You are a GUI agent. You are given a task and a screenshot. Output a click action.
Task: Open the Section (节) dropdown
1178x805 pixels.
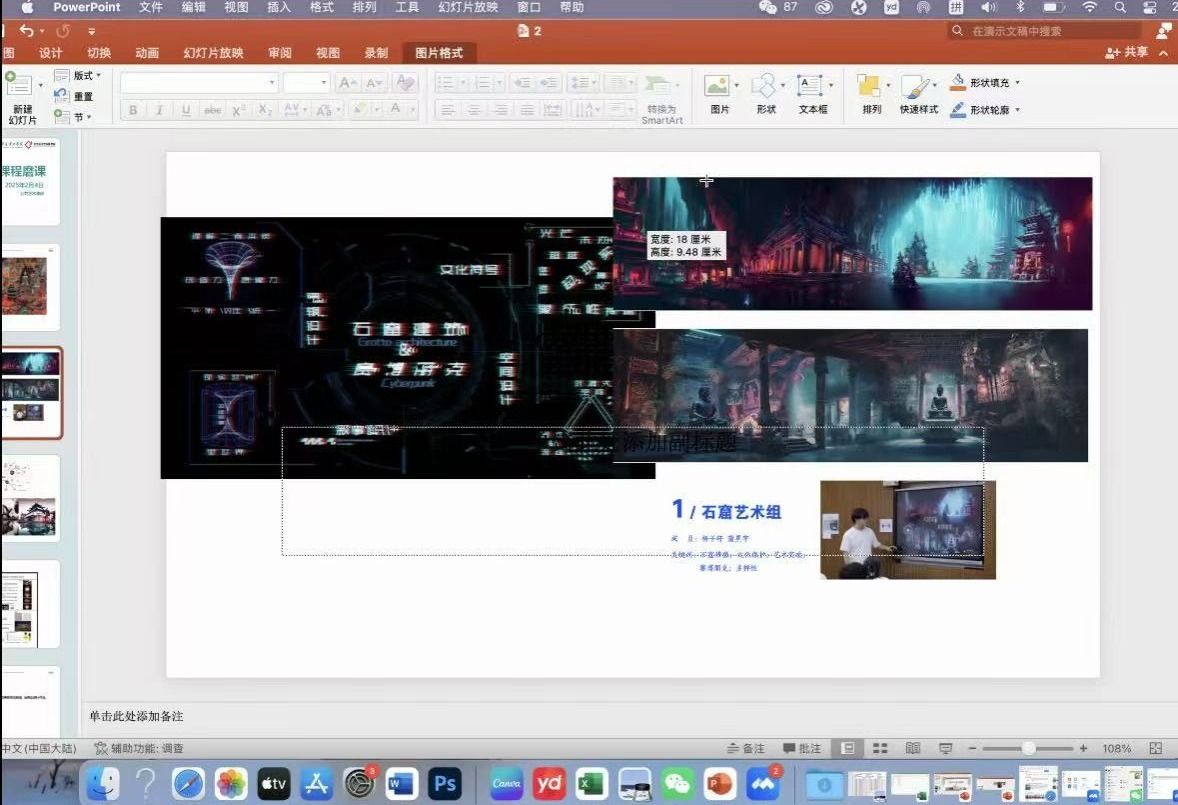point(72,116)
